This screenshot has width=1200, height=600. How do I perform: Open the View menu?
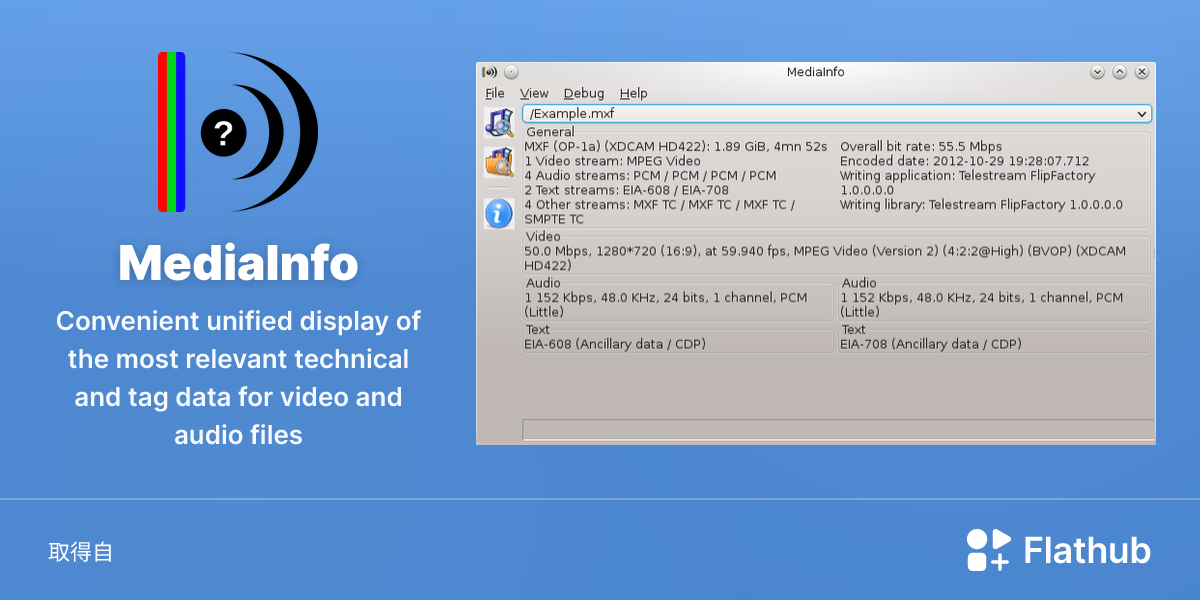pyautogui.click(x=534, y=93)
